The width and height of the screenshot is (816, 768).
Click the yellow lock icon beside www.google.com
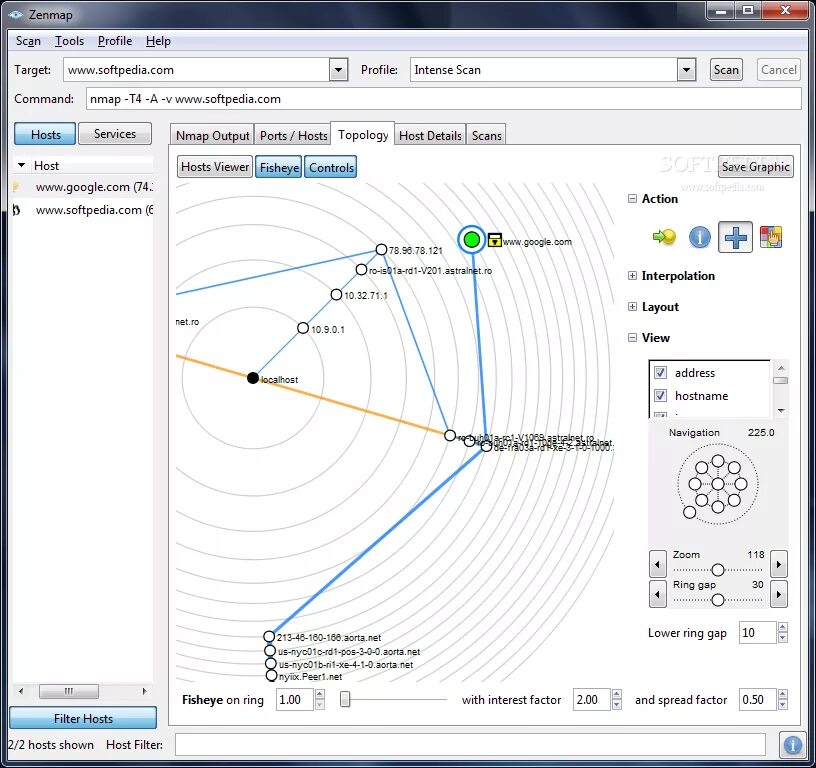coord(494,240)
